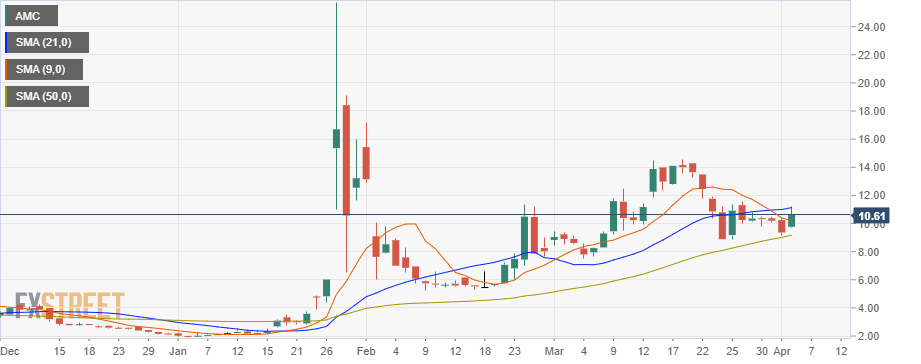The image size is (921, 364).
Task: Click the 14.00 price axis label
Action: click(872, 168)
